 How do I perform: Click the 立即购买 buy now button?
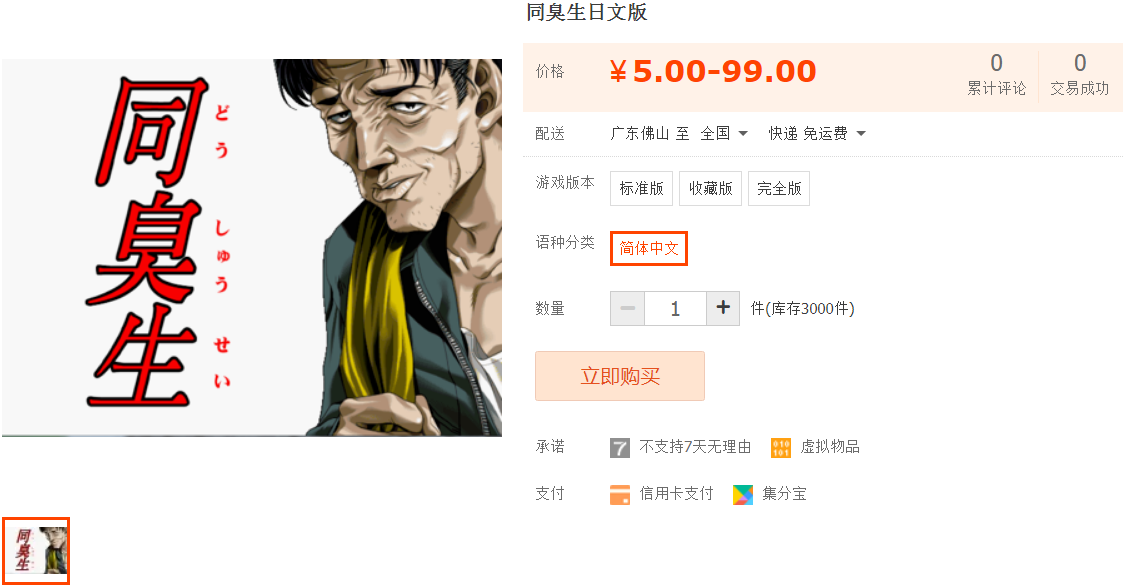pyautogui.click(x=619, y=376)
